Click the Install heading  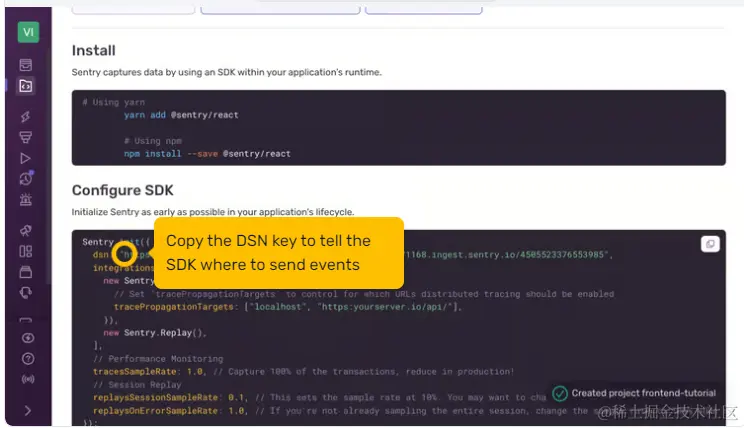tap(93, 50)
